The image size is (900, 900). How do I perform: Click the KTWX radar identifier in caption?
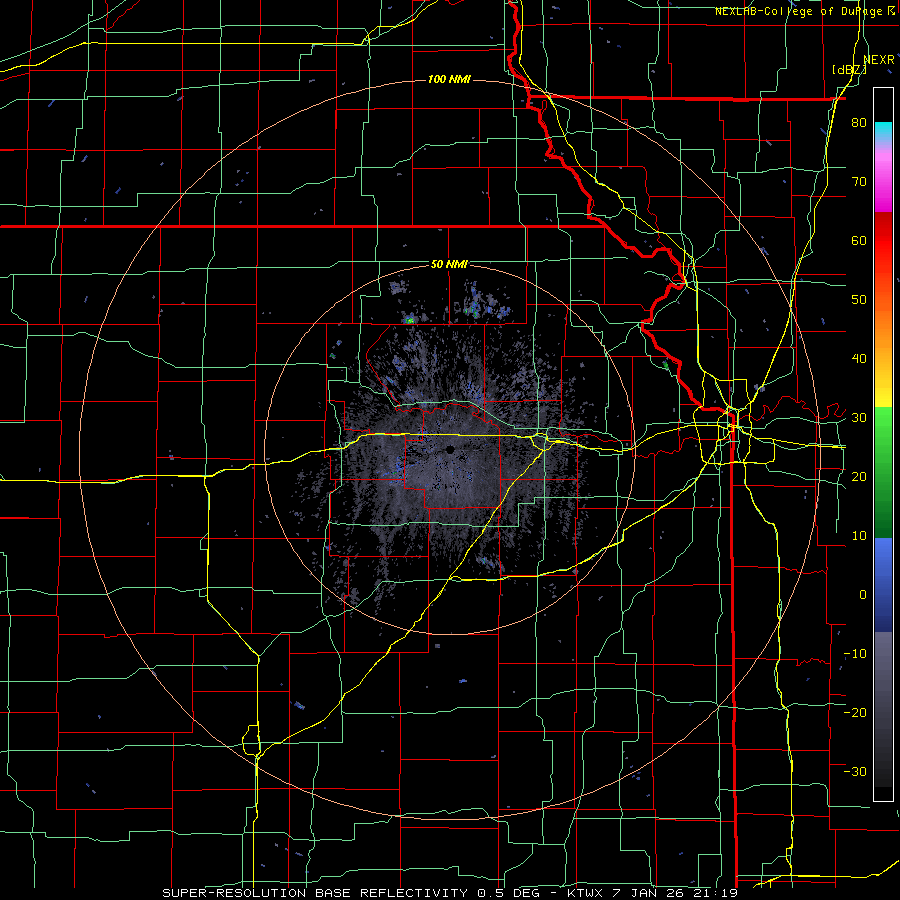[585, 893]
